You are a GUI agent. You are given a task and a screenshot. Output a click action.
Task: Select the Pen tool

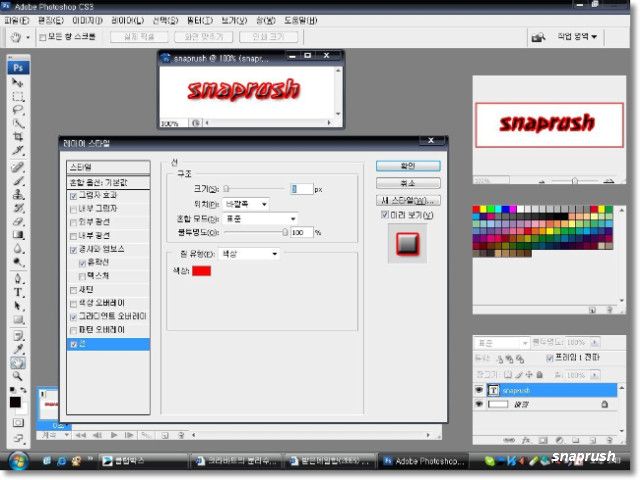click(18, 279)
